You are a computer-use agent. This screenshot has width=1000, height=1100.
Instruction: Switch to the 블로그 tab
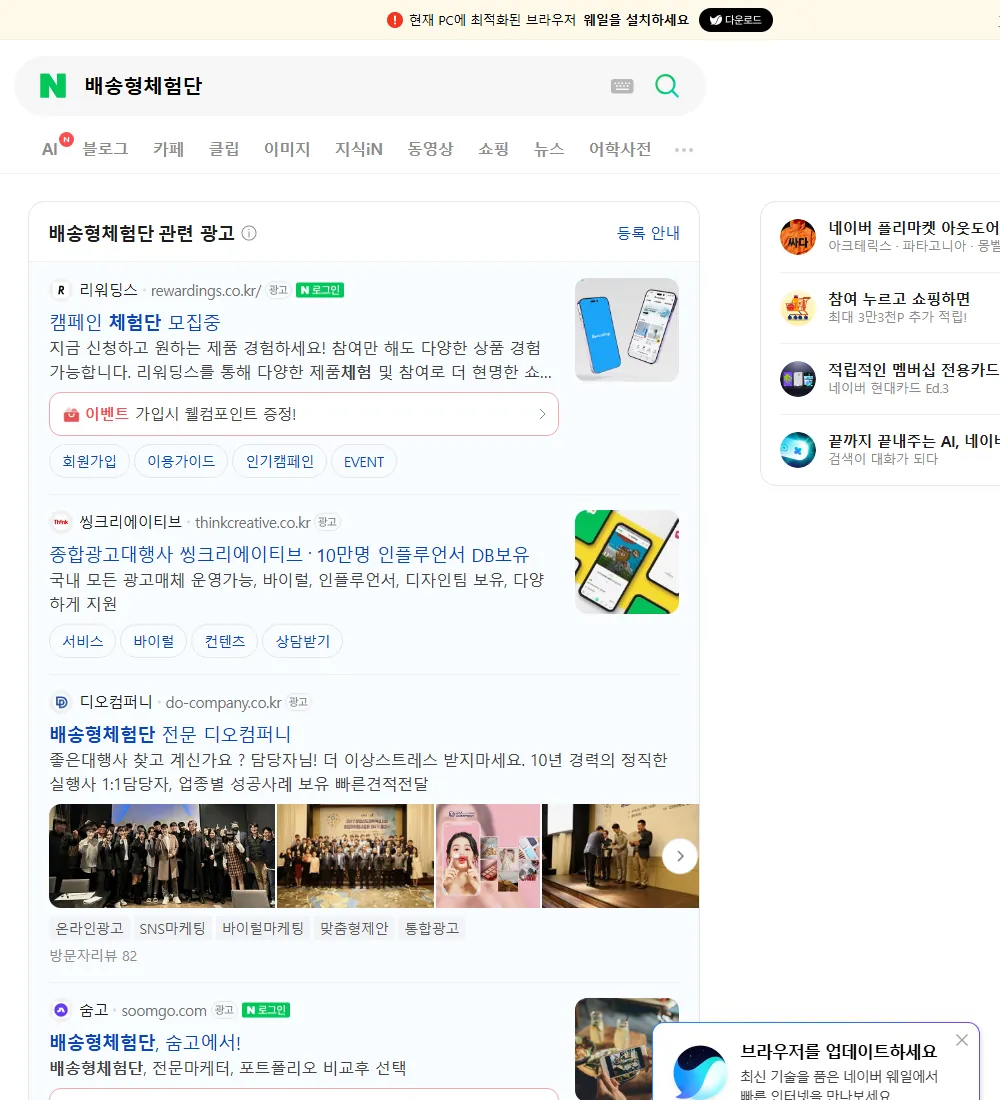105,149
